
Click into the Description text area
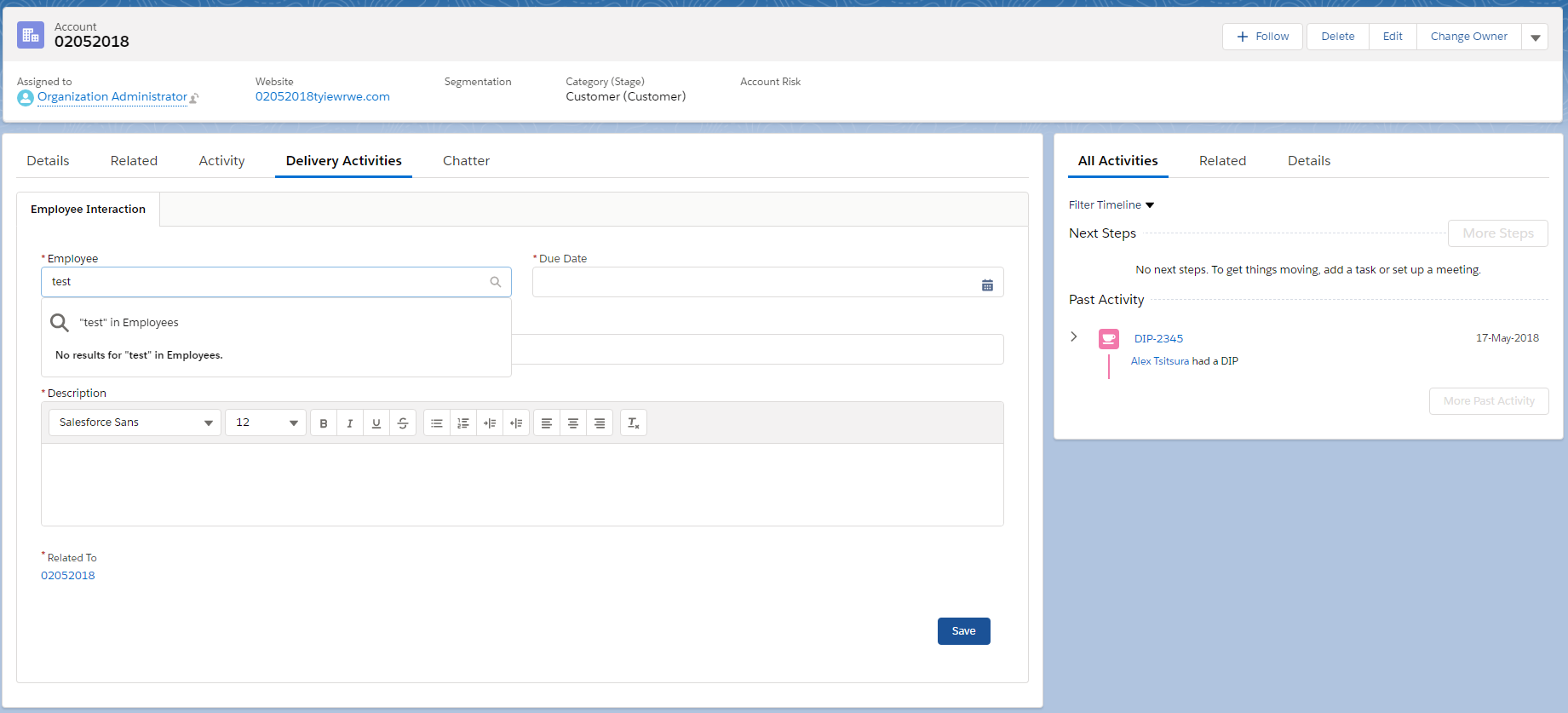tap(522, 484)
